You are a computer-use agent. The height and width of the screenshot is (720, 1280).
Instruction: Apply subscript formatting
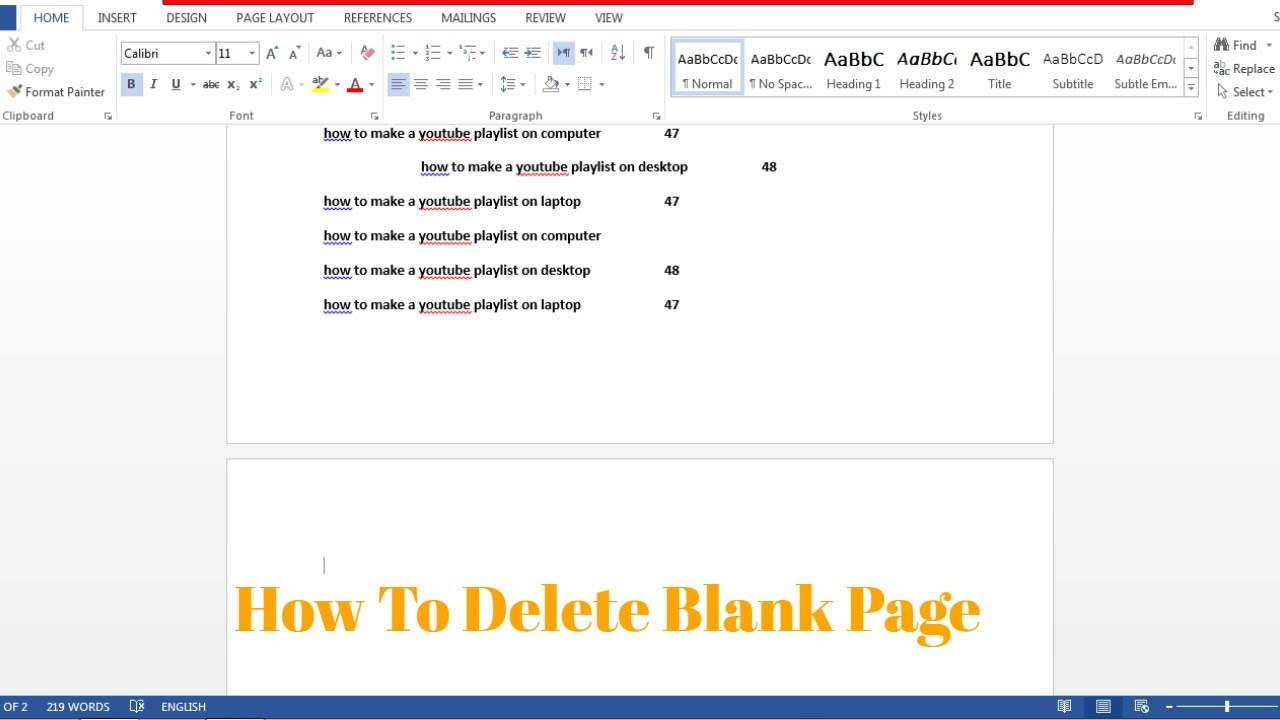[233, 85]
